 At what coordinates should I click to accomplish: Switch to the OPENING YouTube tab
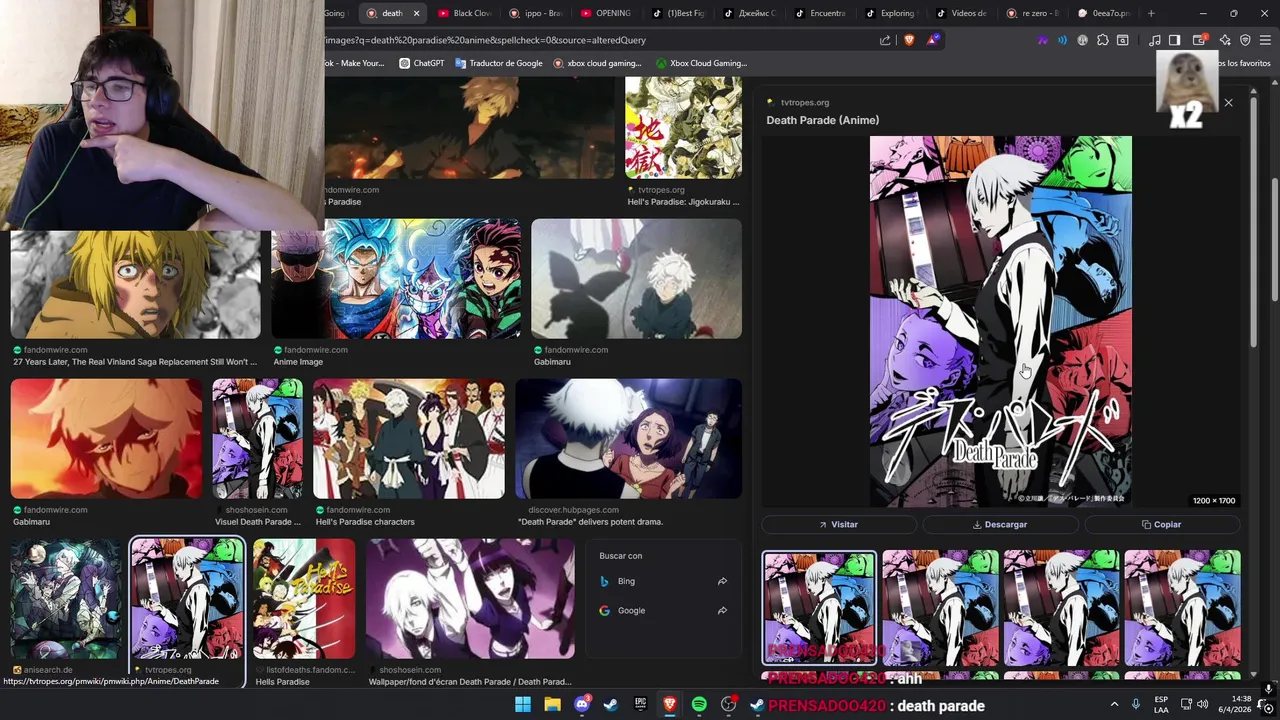click(x=606, y=13)
